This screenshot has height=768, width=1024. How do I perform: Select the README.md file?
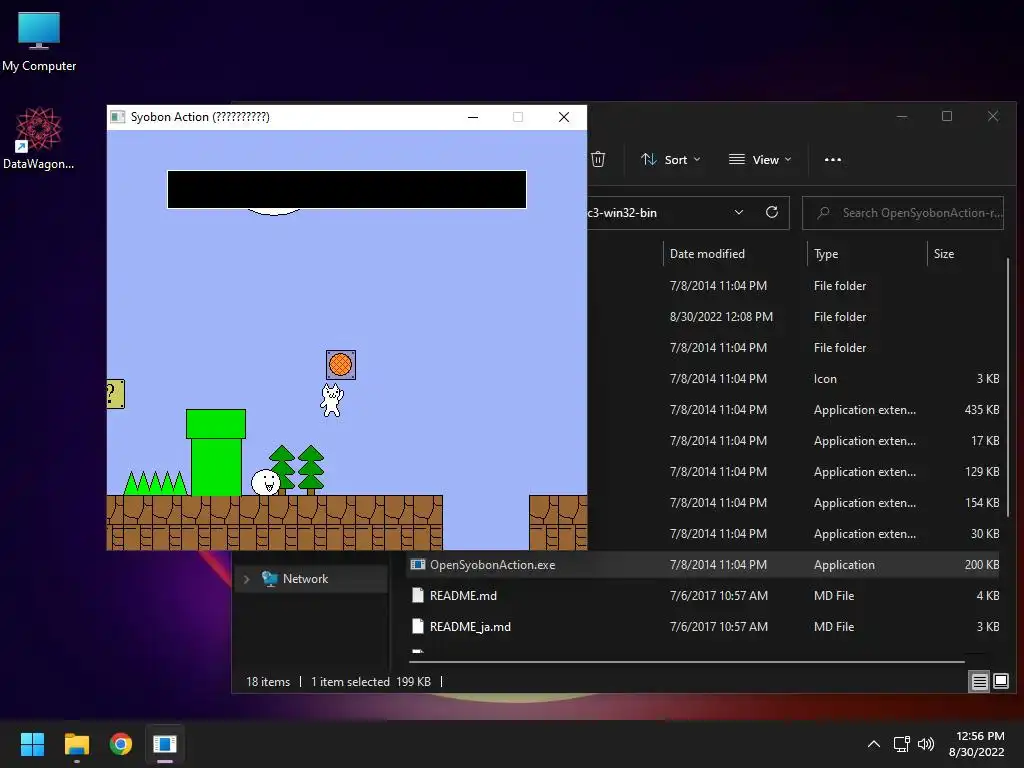click(704, 596)
